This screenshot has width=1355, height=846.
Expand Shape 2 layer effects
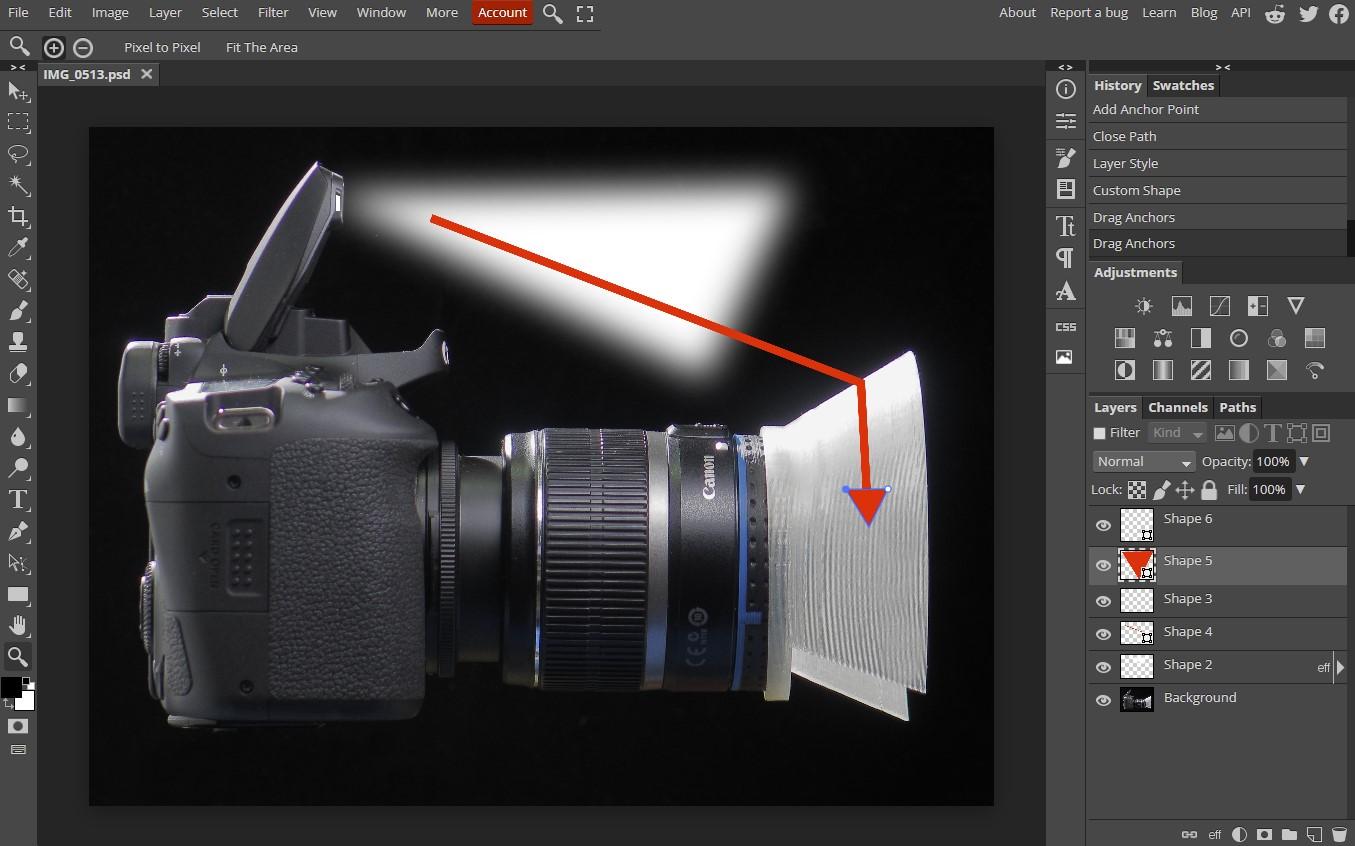click(x=1340, y=667)
